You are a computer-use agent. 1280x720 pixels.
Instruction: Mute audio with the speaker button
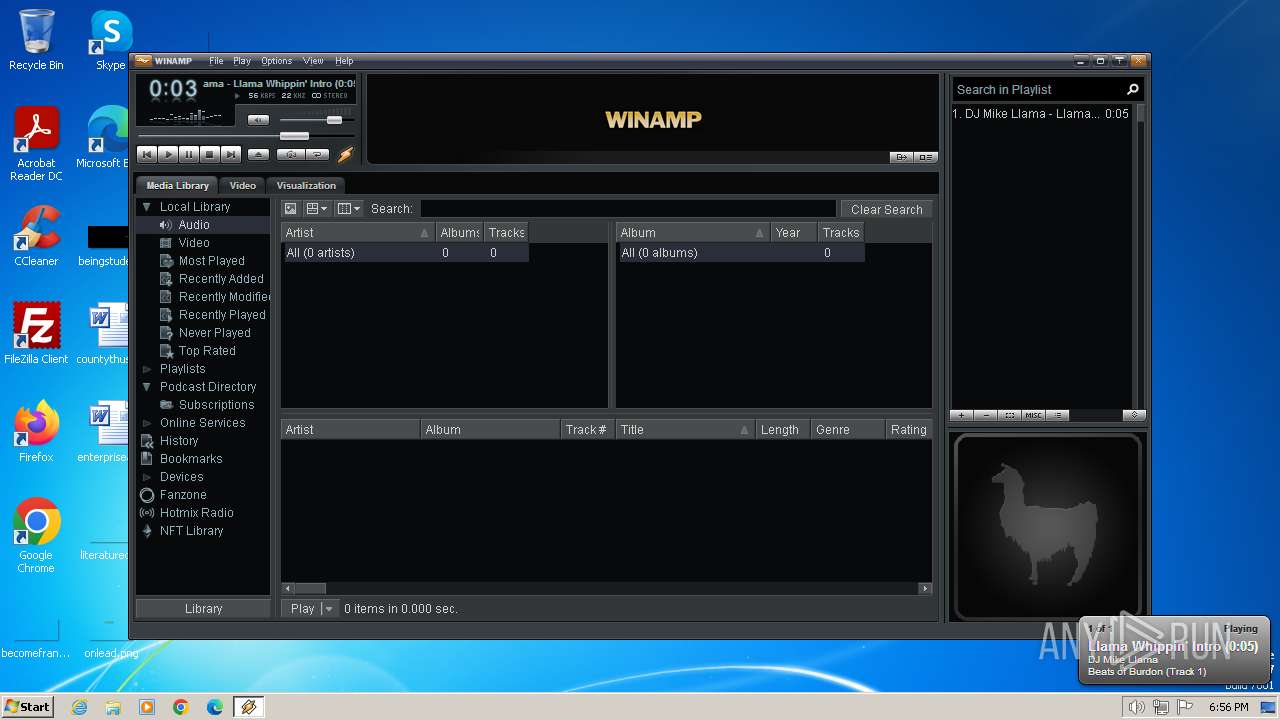[x=258, y=120]
